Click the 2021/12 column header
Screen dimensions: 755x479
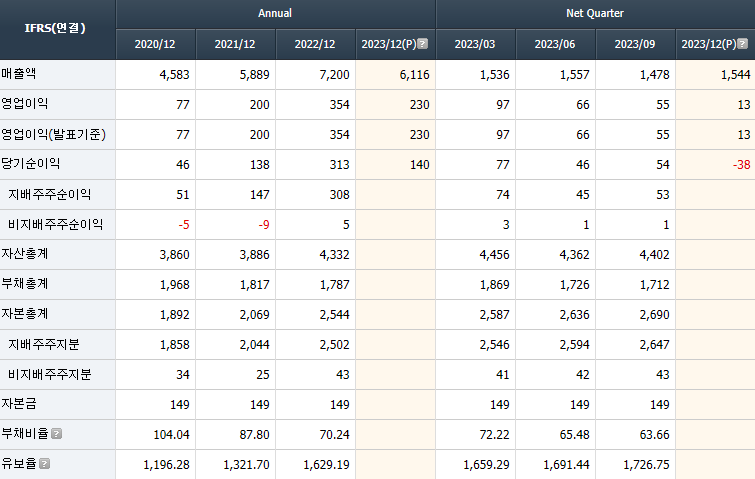pyautogui.click(x=235, y=44)
